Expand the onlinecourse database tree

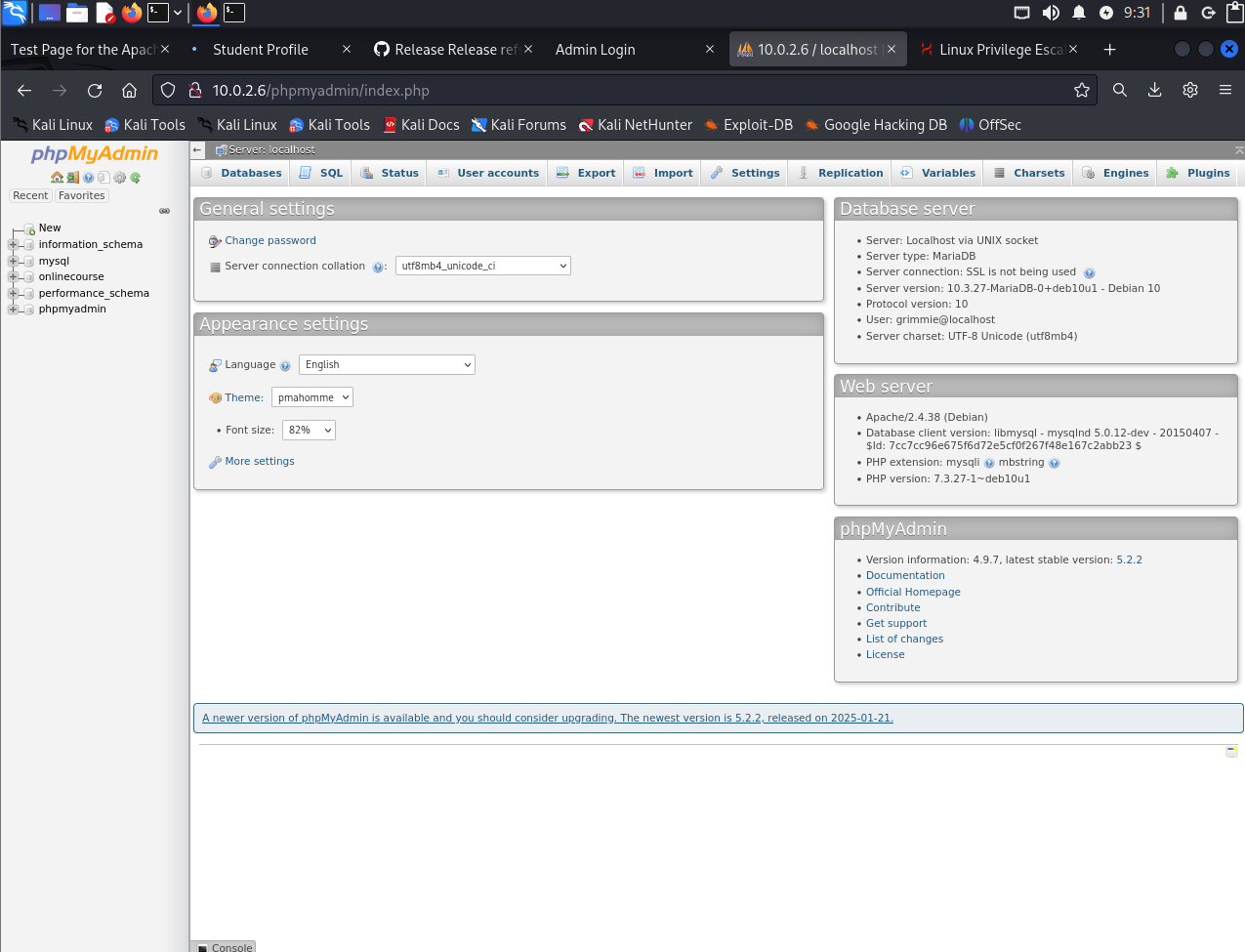pyautogui.click(x=13, y=277)
